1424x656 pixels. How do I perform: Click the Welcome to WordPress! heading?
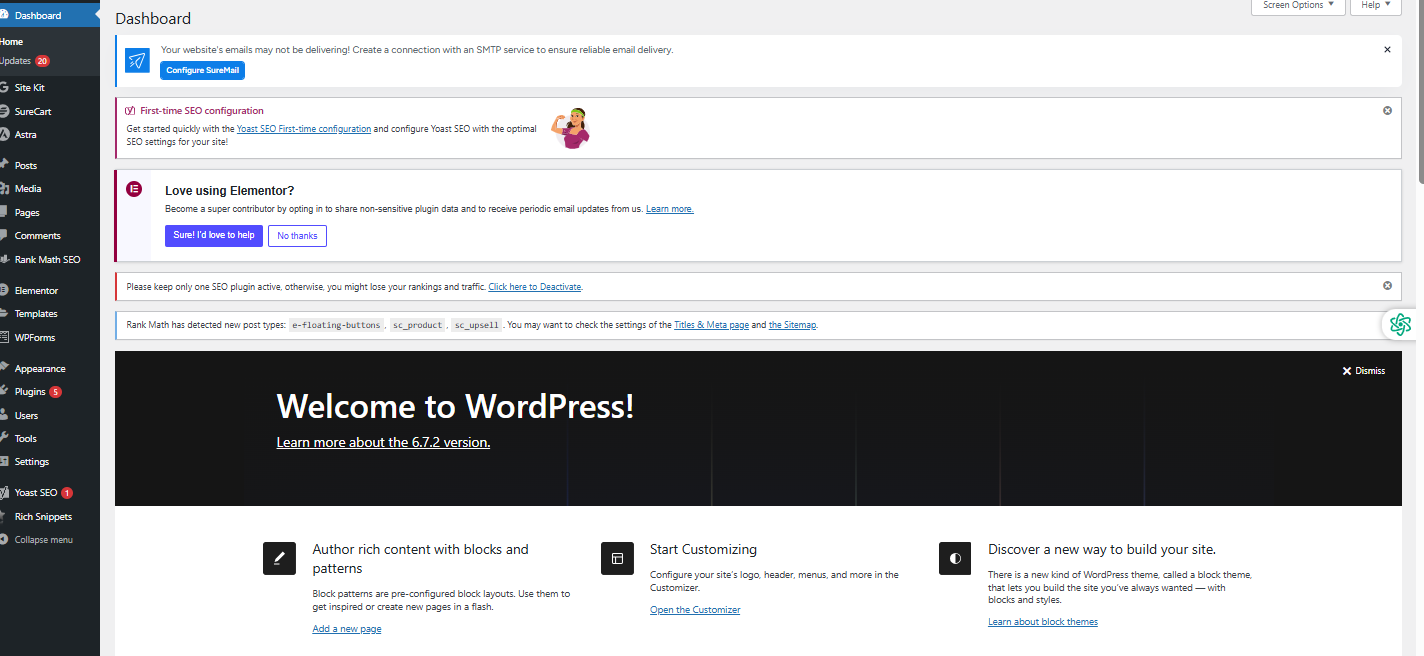455,406
